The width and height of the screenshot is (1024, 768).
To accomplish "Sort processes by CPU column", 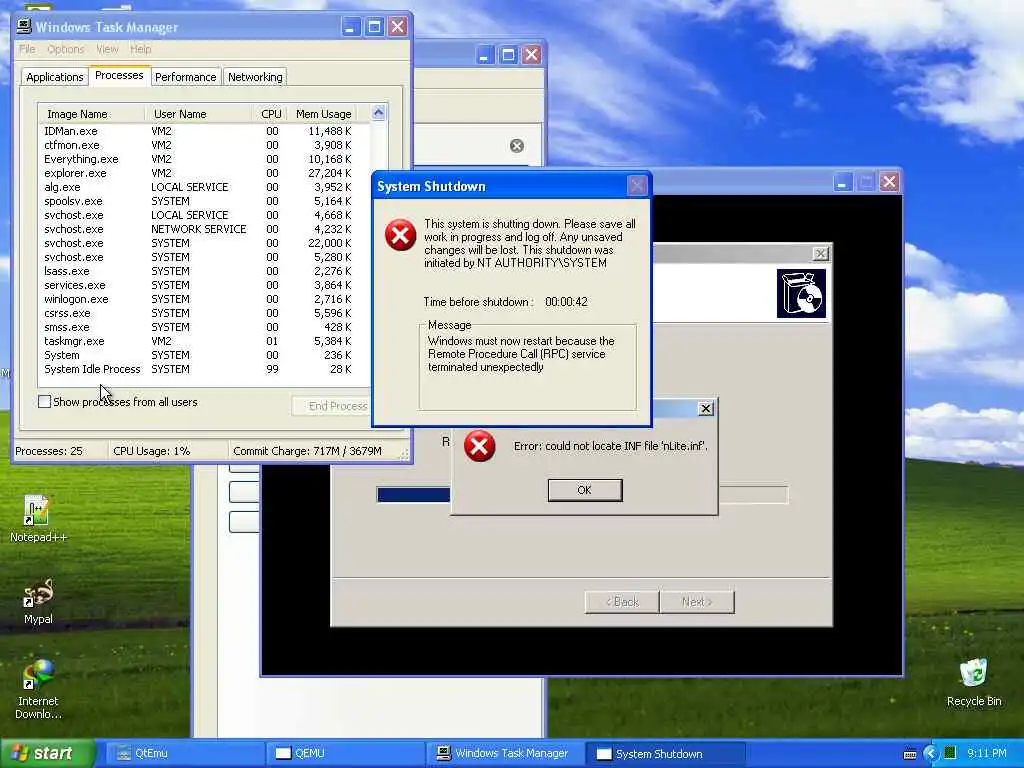I will click(270, 114).
